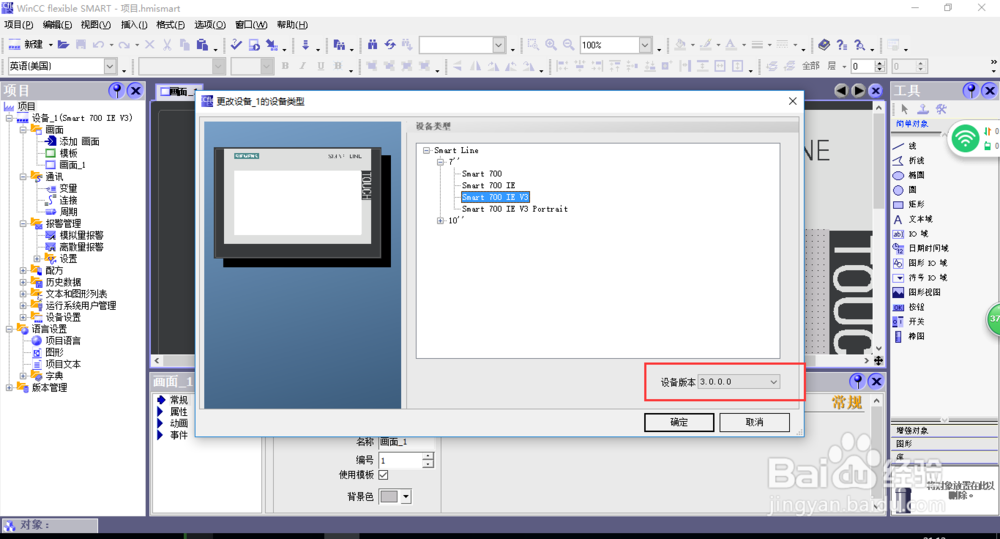The width and height of the screenshot is (1000, 539).
Task: Click the start runtime simulation icon
Action: coord(254,45)
